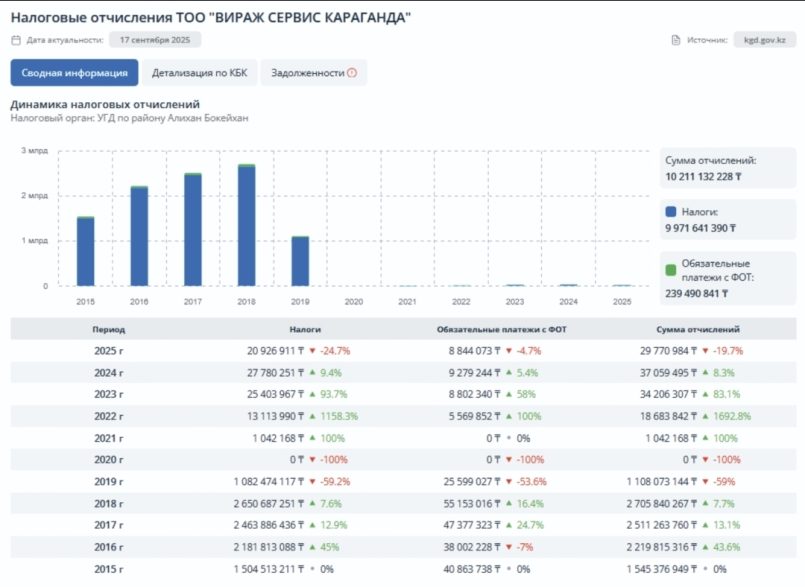The height and width of the screenshot is (587, 805).
Task: Click the warning icon on Задолженности tab
Action: [352, 73]
